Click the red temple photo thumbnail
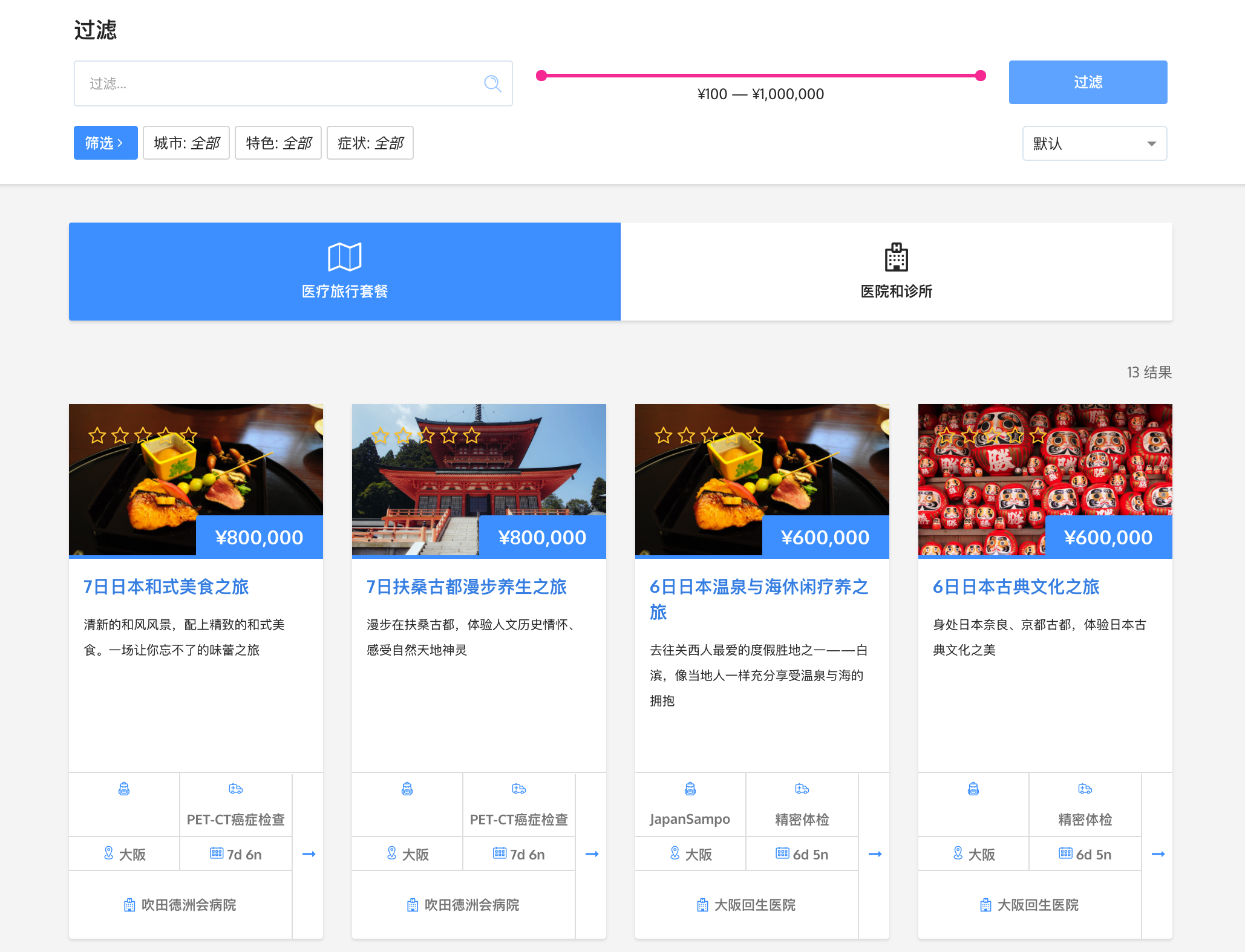The height and width of the screenshot is (952, 1245). click(479, 480)
